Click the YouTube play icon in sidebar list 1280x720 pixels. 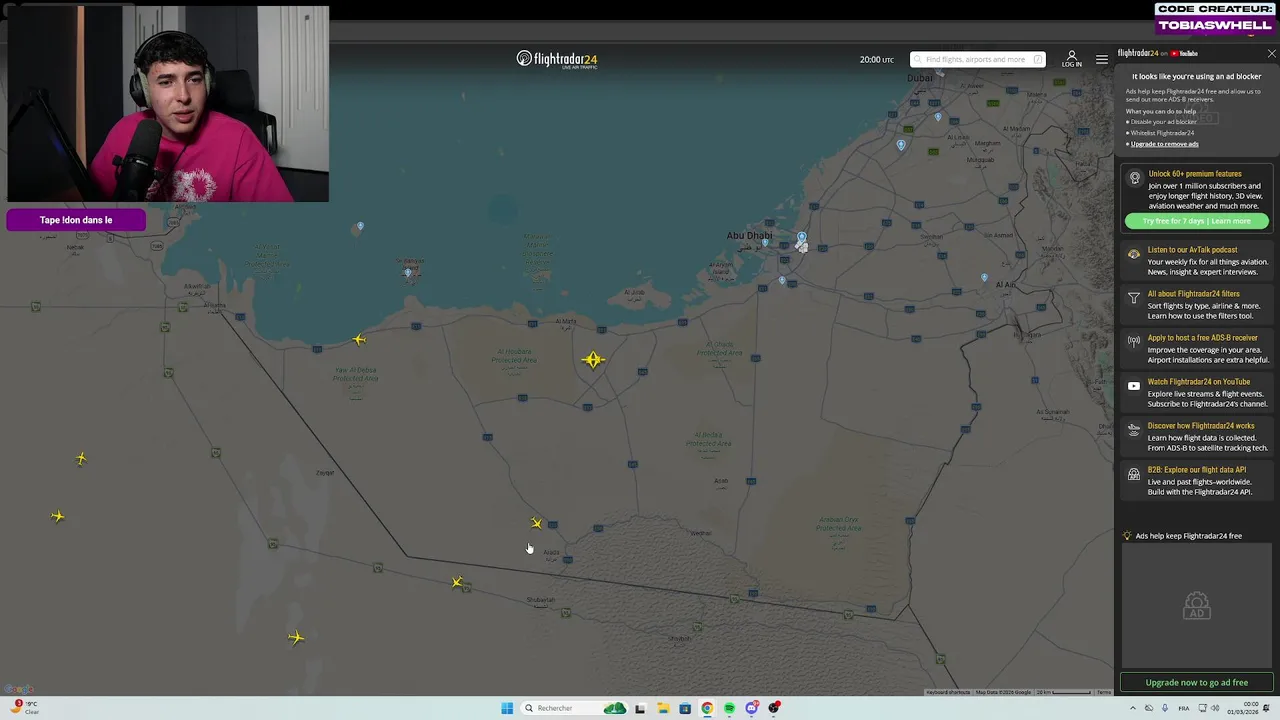pos(1133,386)
